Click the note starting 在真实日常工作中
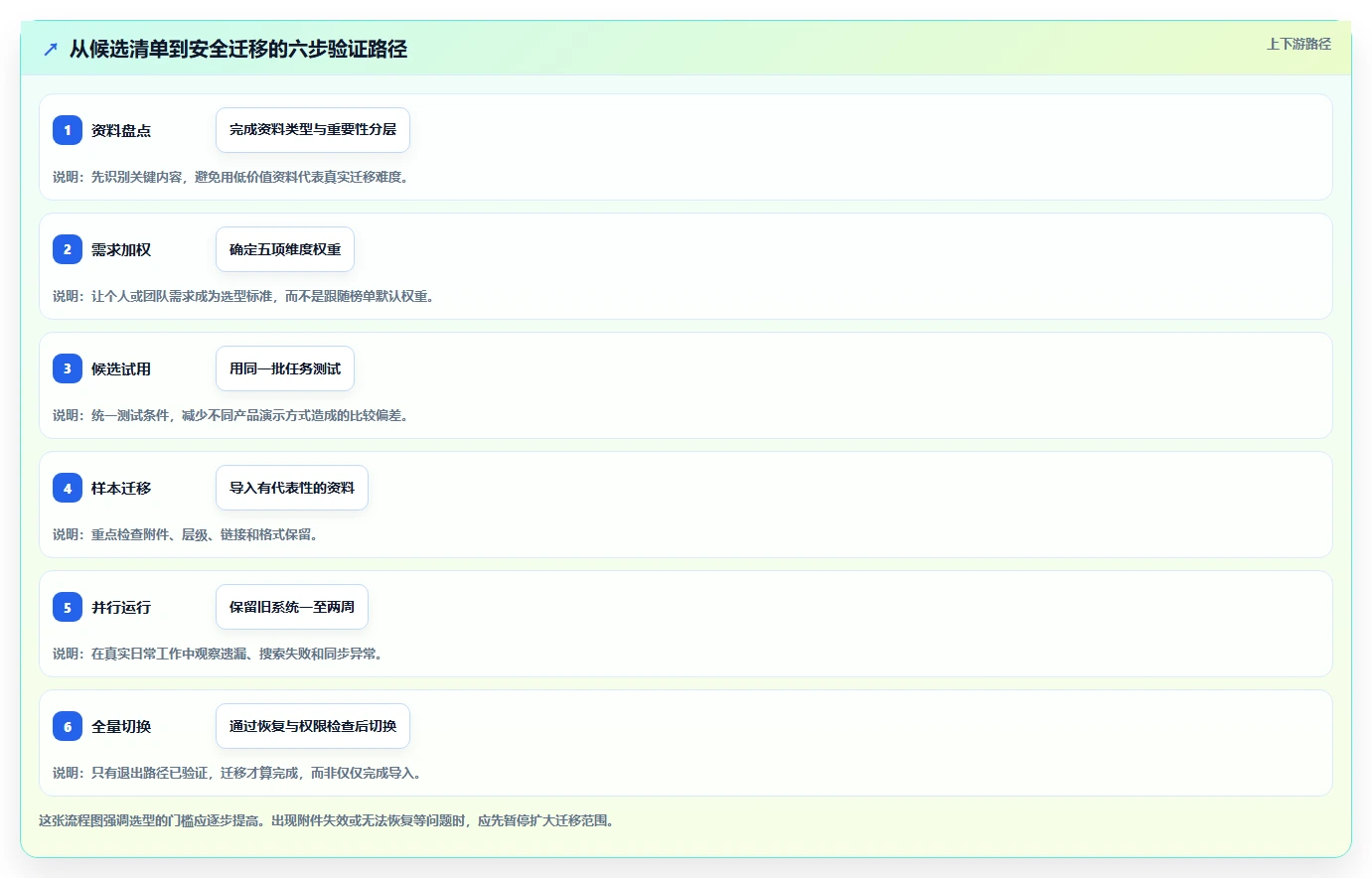1372x878 pixels. point(219,654)
